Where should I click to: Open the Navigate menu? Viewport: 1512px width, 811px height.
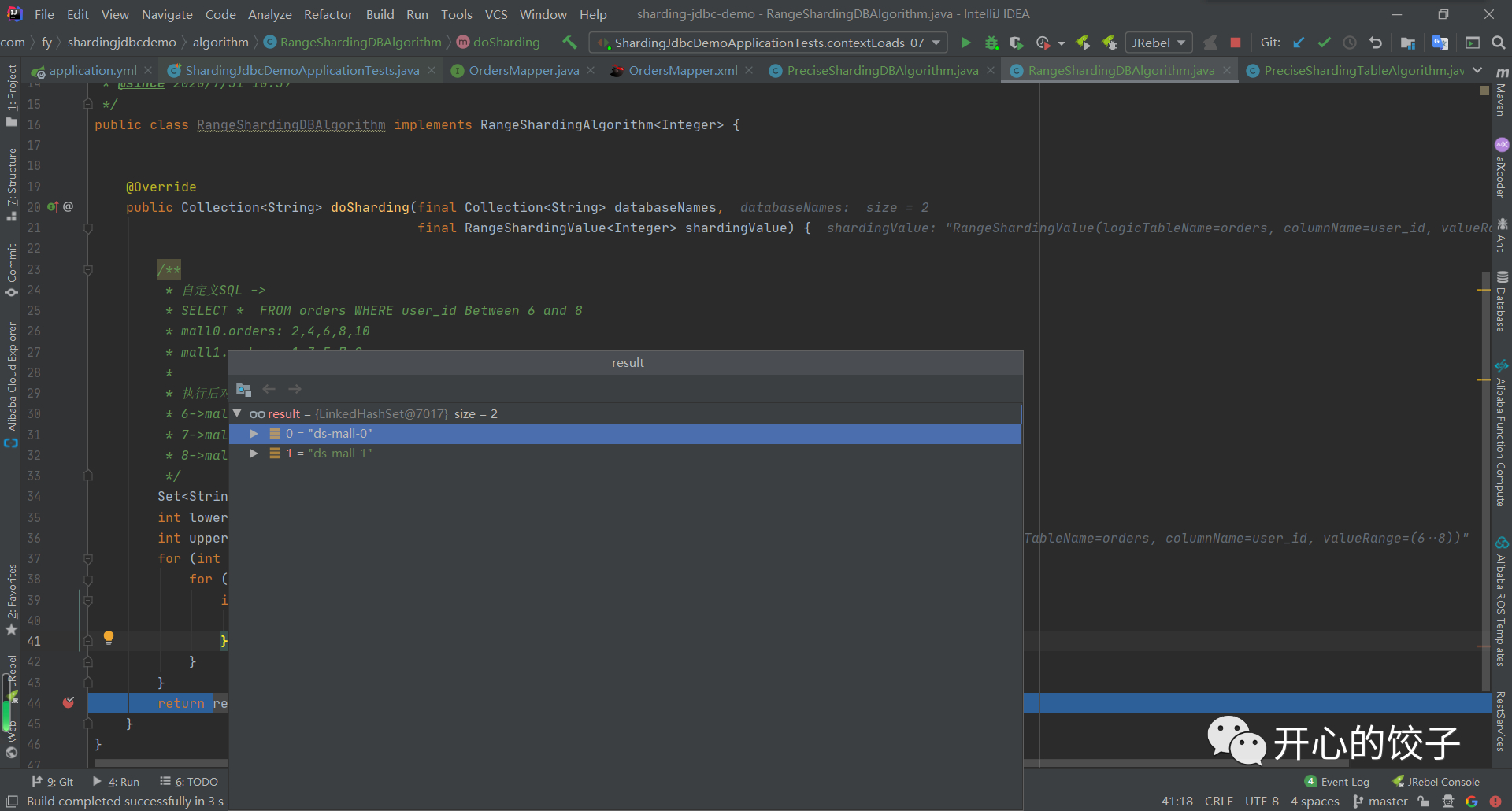pyautogui.click(x=167, y=14)
